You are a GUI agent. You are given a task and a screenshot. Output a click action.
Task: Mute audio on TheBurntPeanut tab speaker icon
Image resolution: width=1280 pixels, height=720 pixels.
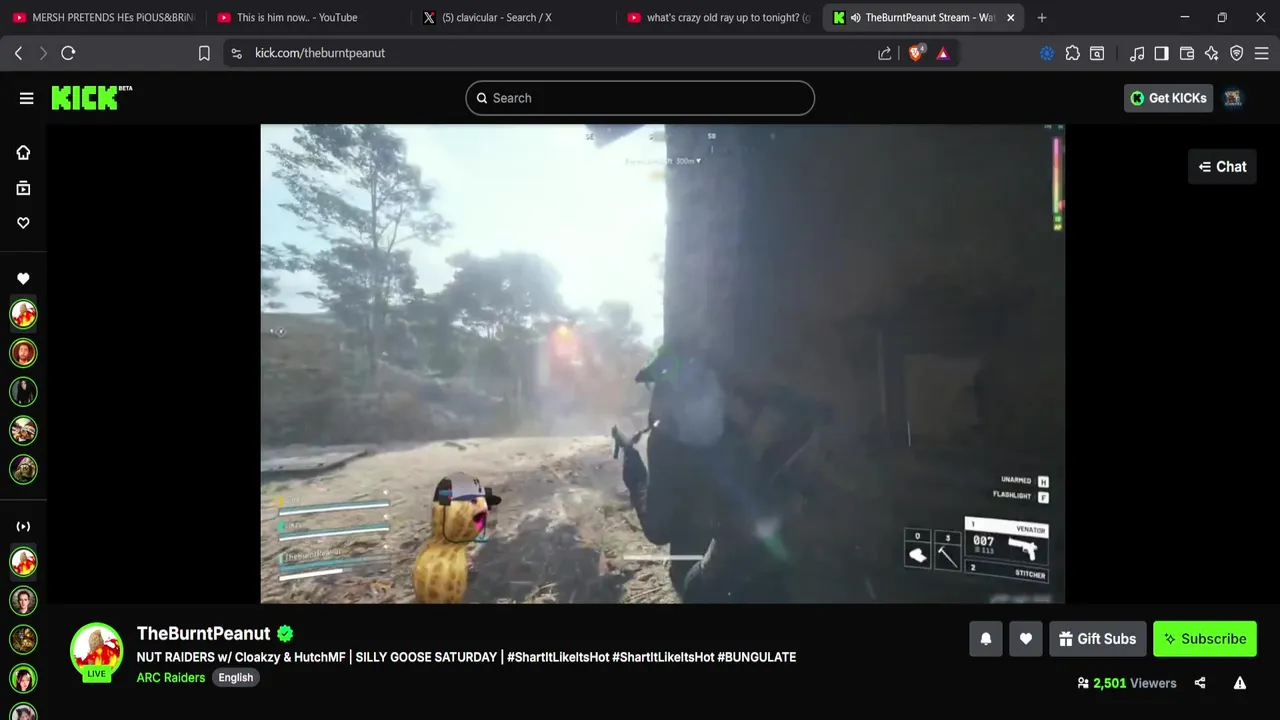pos(855,18)
